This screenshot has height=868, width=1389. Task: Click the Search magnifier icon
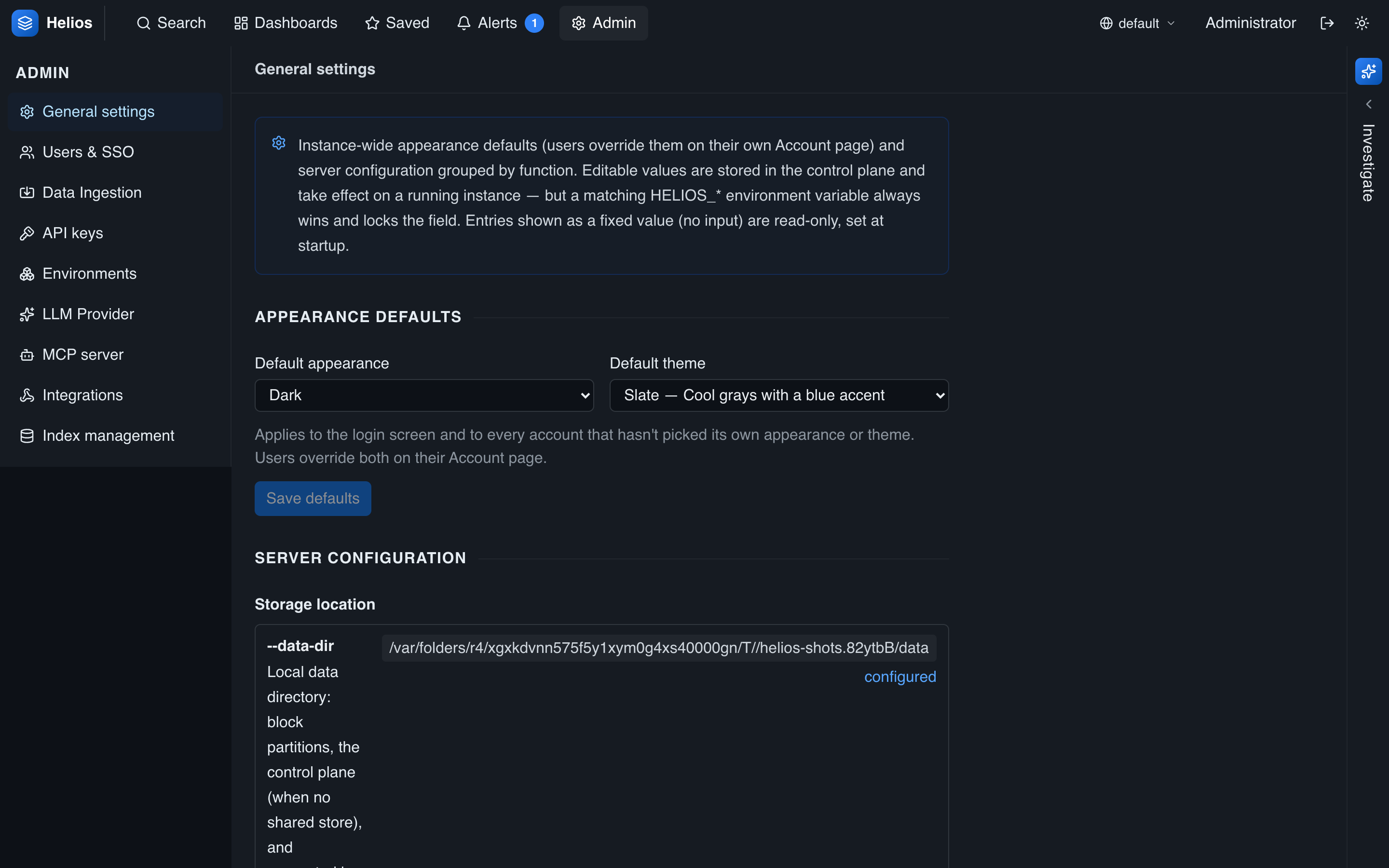point(144,23)
